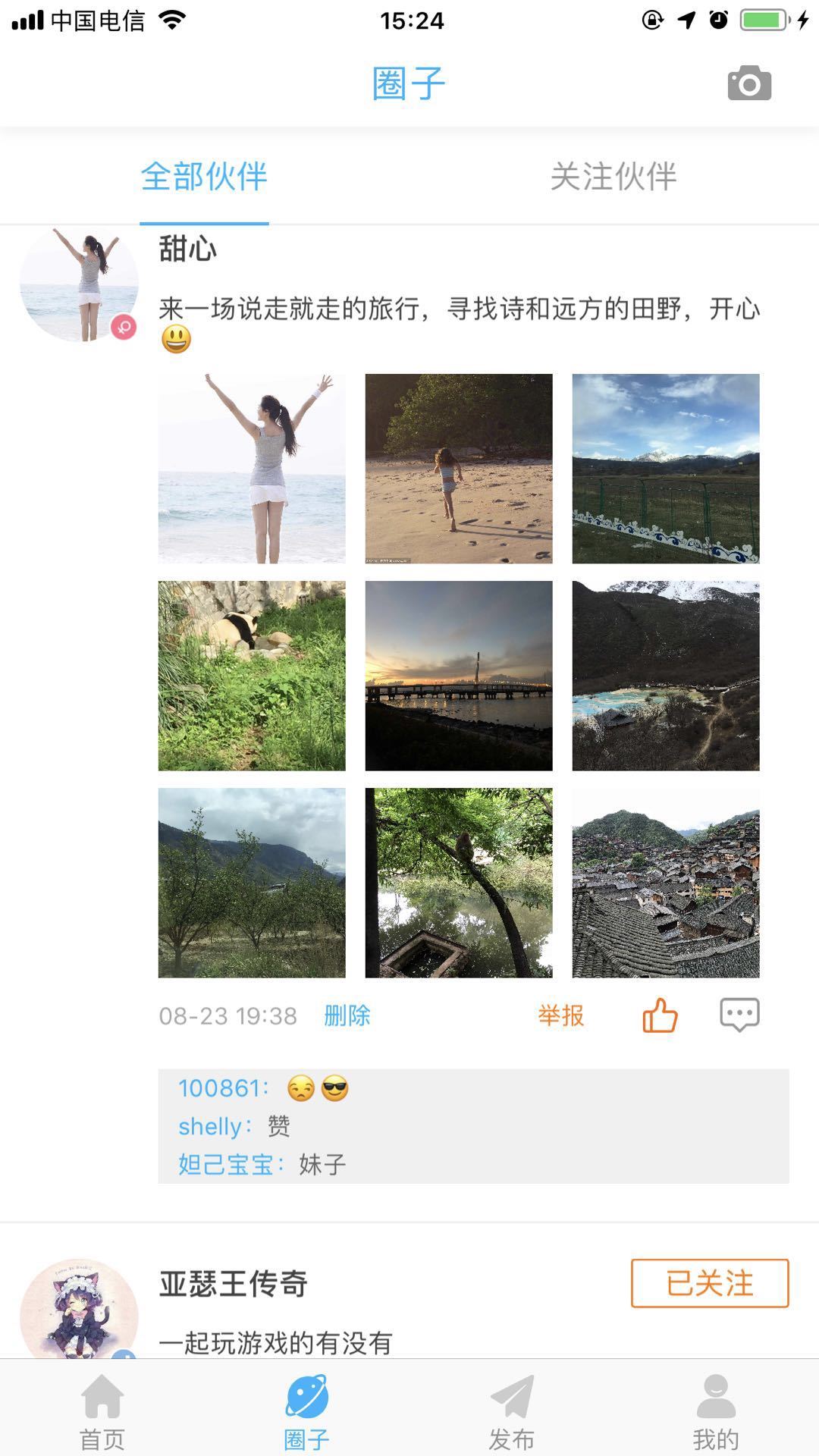Viewport: 819px width, 1456px height.
Task: Tap 甜心's profile avatar
Action: click(79, 283)
